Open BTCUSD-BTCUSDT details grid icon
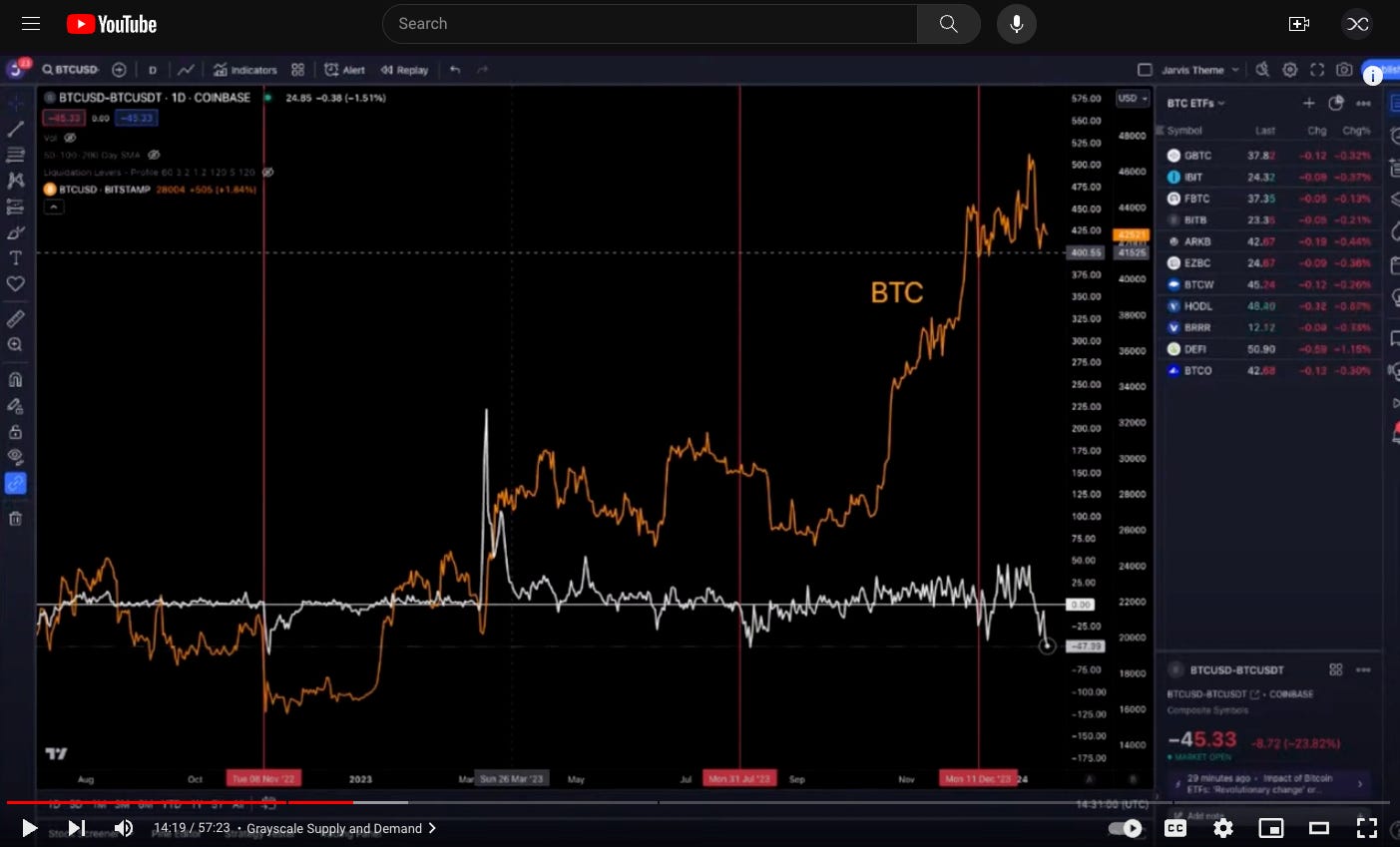Screen dimensions: 1400x847 click(x=1336, y=669)
